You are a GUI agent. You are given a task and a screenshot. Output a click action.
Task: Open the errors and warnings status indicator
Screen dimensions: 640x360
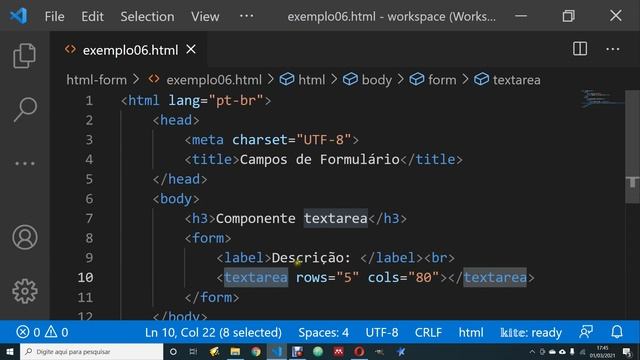point(42,332)
